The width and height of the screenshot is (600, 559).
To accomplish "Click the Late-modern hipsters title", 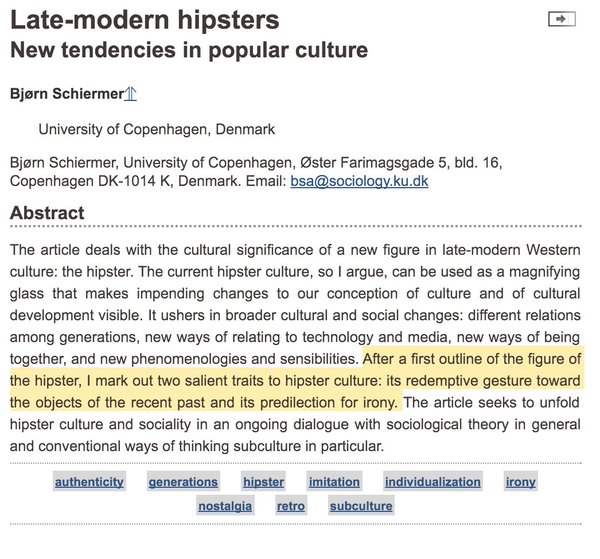I will (145, 20).
